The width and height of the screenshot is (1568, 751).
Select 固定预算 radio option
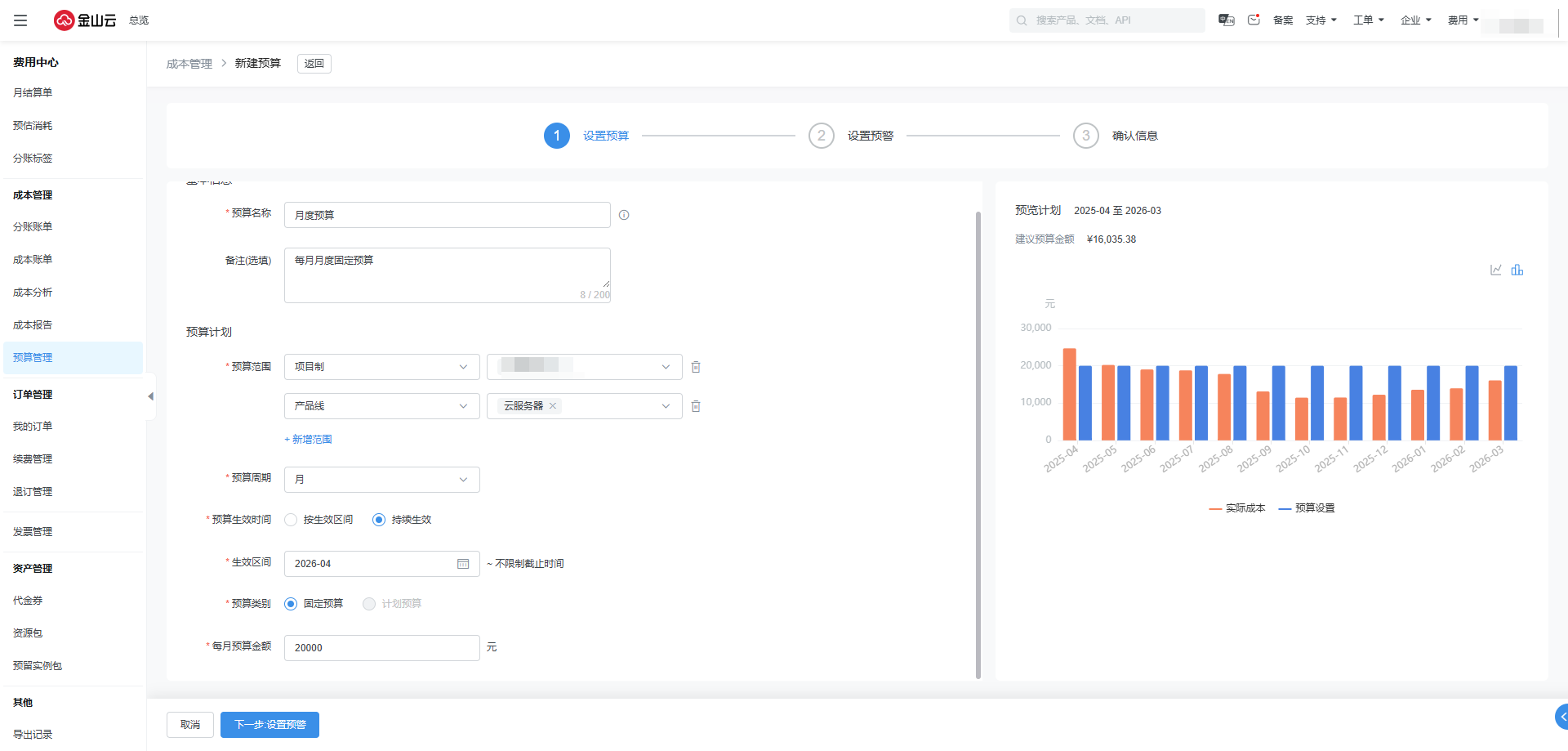[x=291, y=604]
